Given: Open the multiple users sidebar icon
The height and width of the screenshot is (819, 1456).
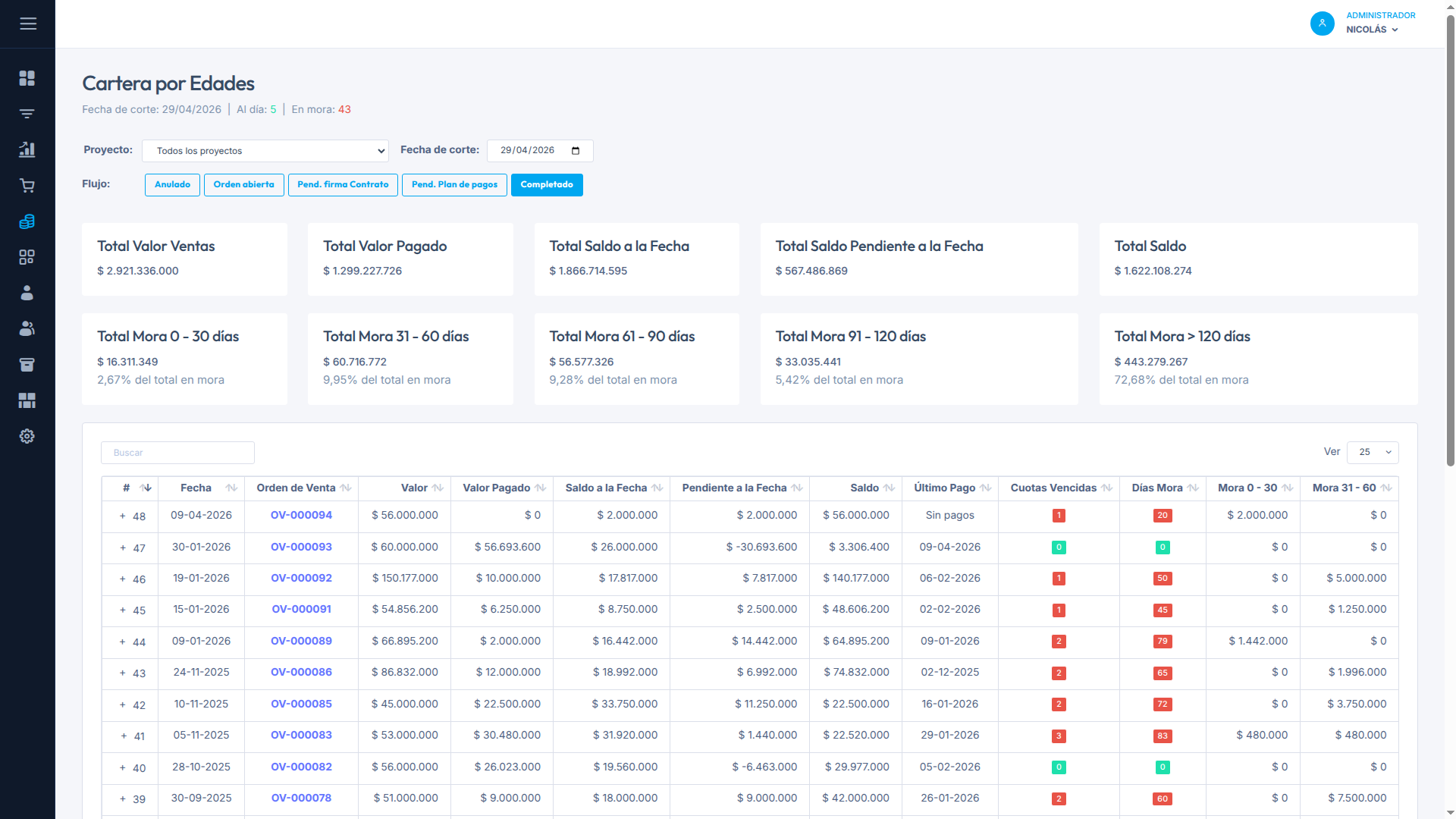Looking at the screenshot, I should coord(27,328).
